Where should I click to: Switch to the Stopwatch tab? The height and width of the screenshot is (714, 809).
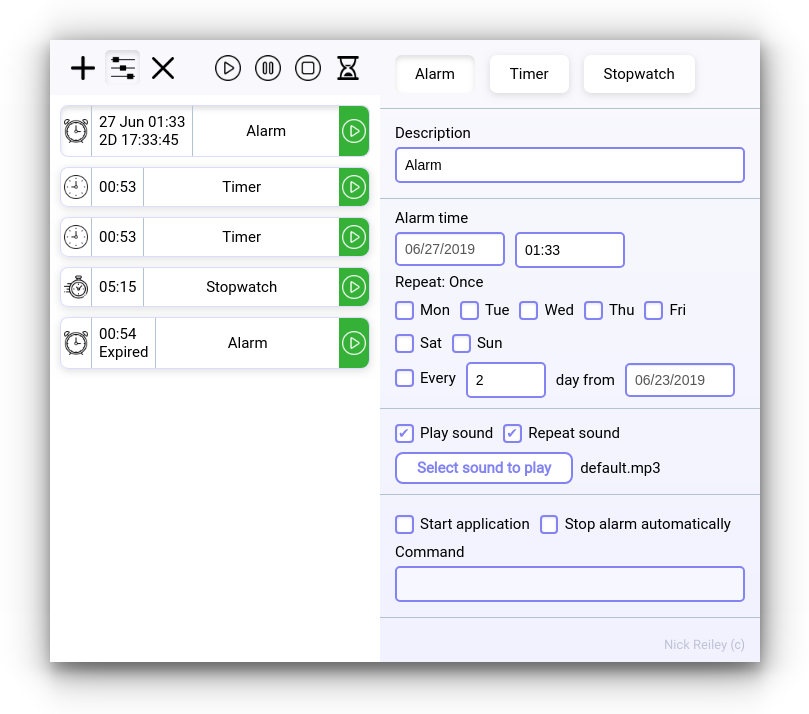point(639,74)
